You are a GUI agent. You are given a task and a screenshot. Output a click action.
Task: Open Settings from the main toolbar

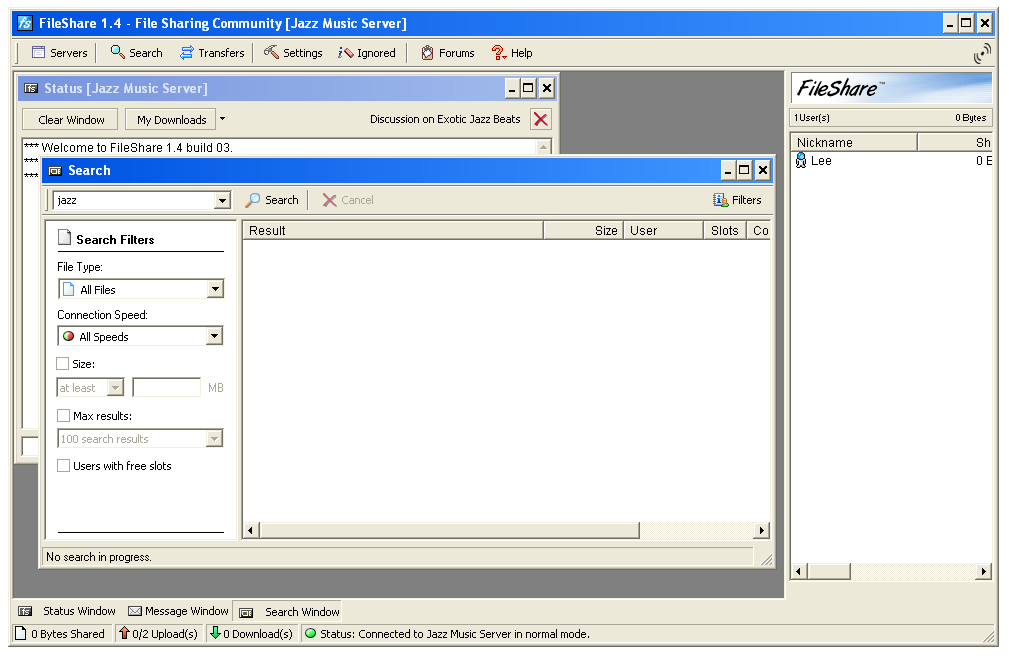271,53
